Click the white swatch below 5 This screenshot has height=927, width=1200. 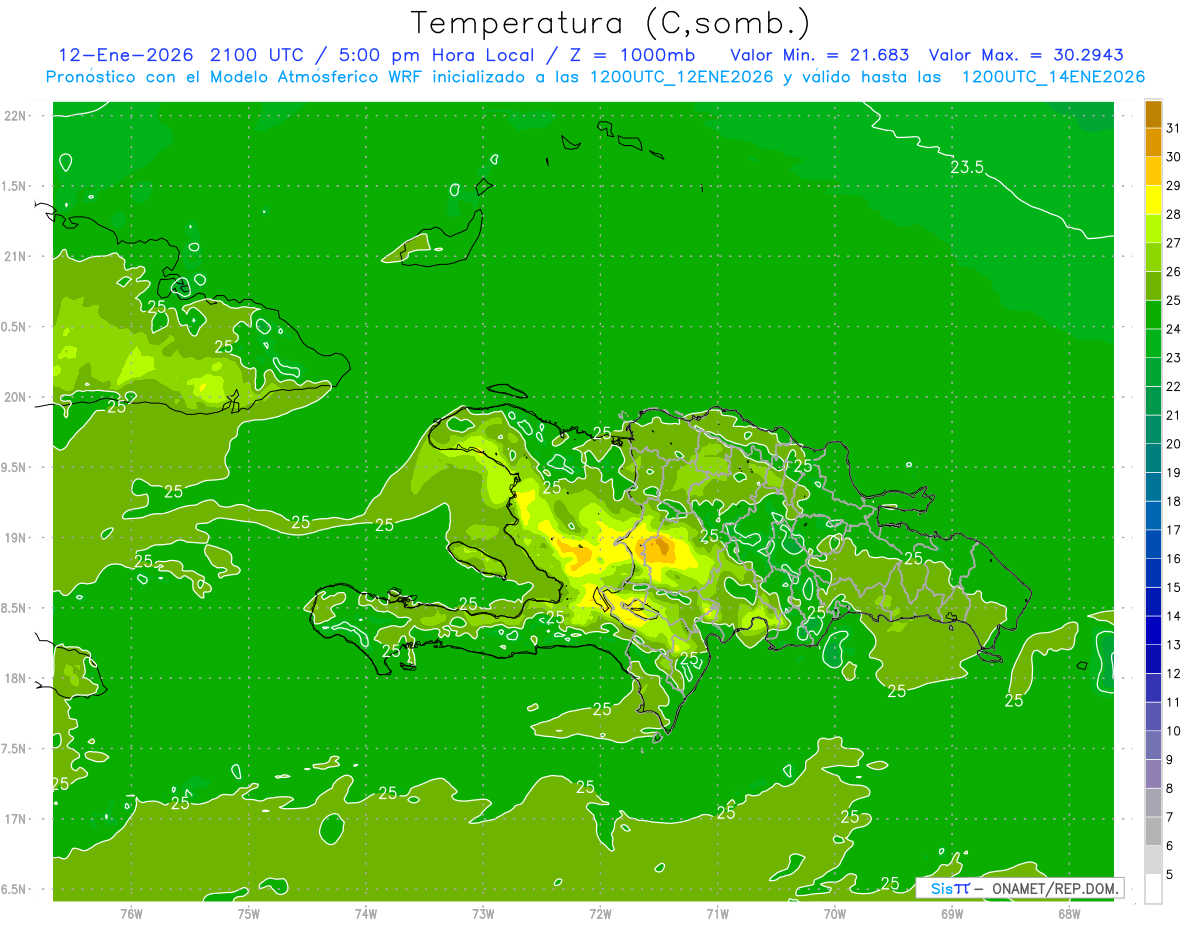pyautogui.click(x=1153, y=888)
